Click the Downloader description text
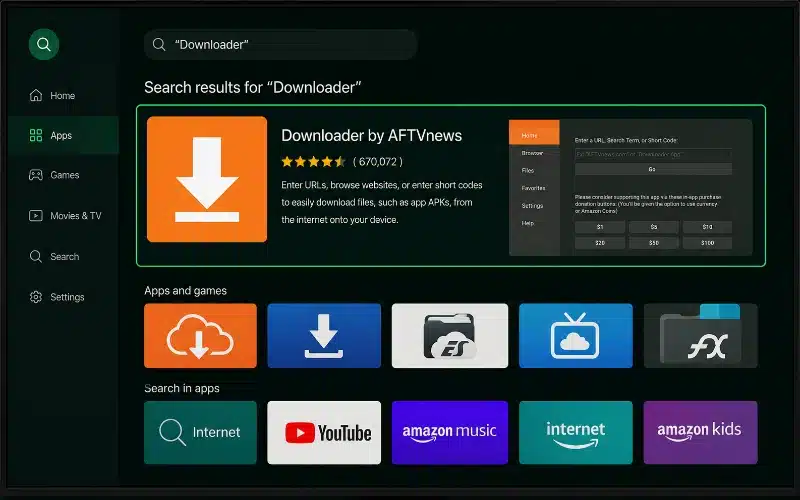 tap(382, 202)
